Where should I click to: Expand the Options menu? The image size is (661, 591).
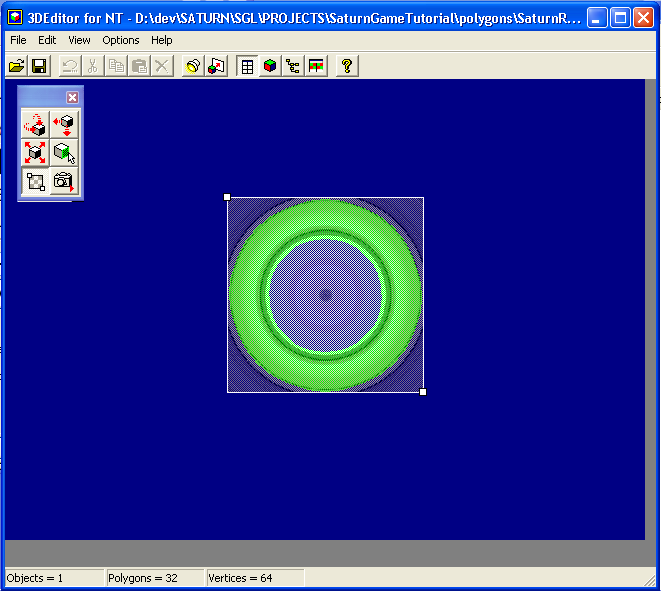121,40
